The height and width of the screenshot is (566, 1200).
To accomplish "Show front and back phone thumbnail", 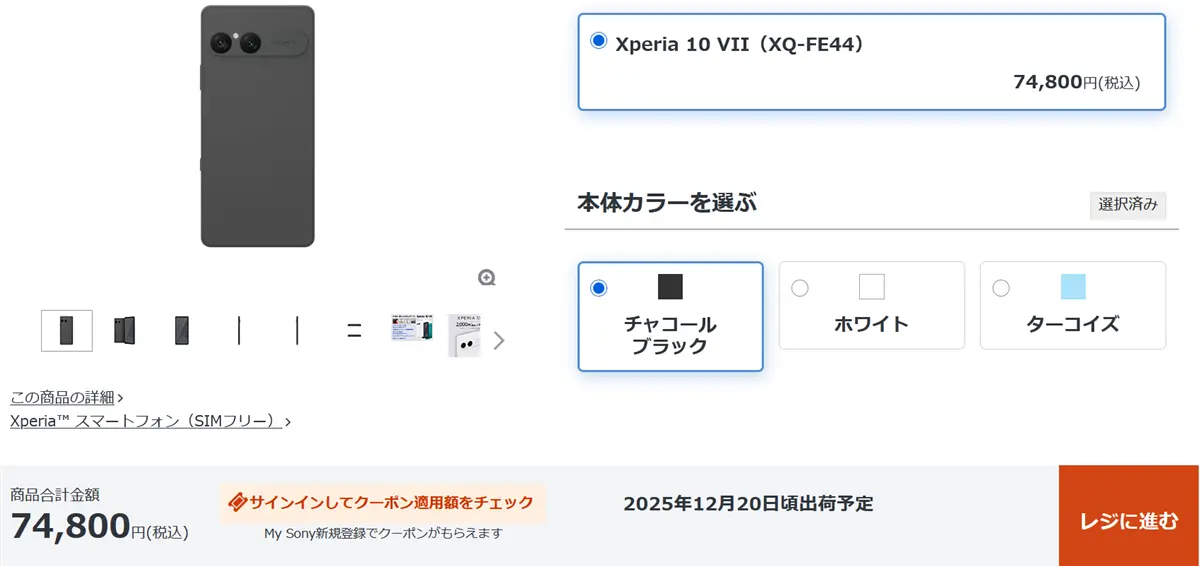I will (124, 330).
